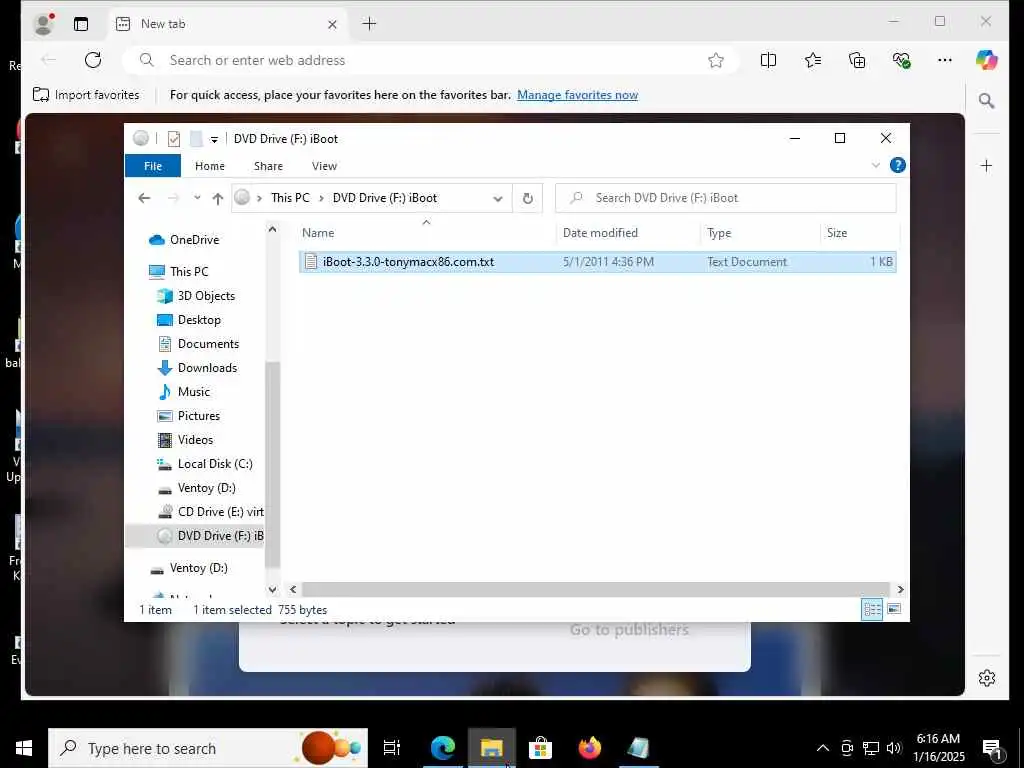The width and height of the screenshot is (1024, 768).
Task: Switch to Large icons view layout
Action: pos(894,609)
